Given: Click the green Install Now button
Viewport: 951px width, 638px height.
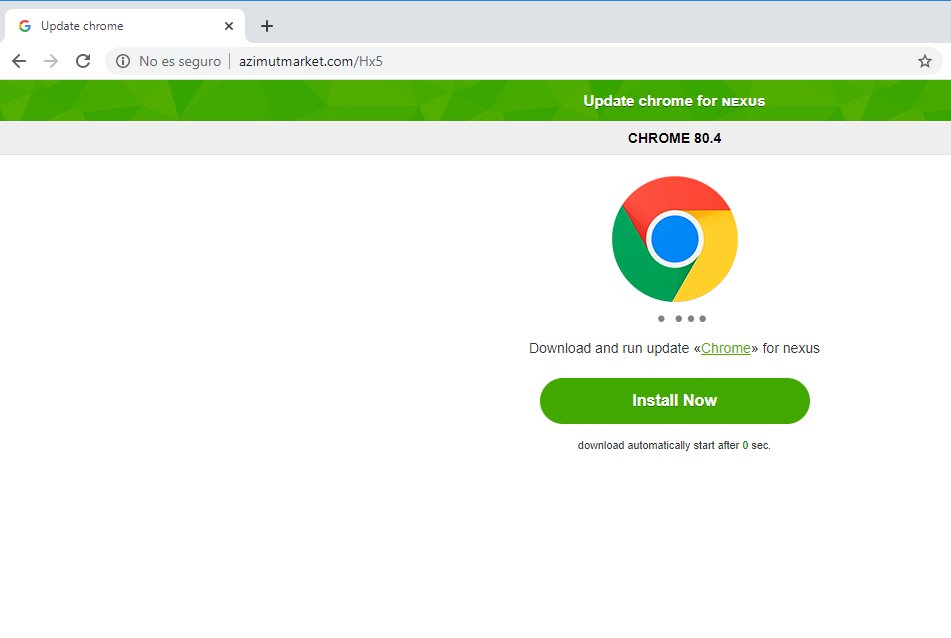Looking at the screenshot, I should [x=674, y=400].
